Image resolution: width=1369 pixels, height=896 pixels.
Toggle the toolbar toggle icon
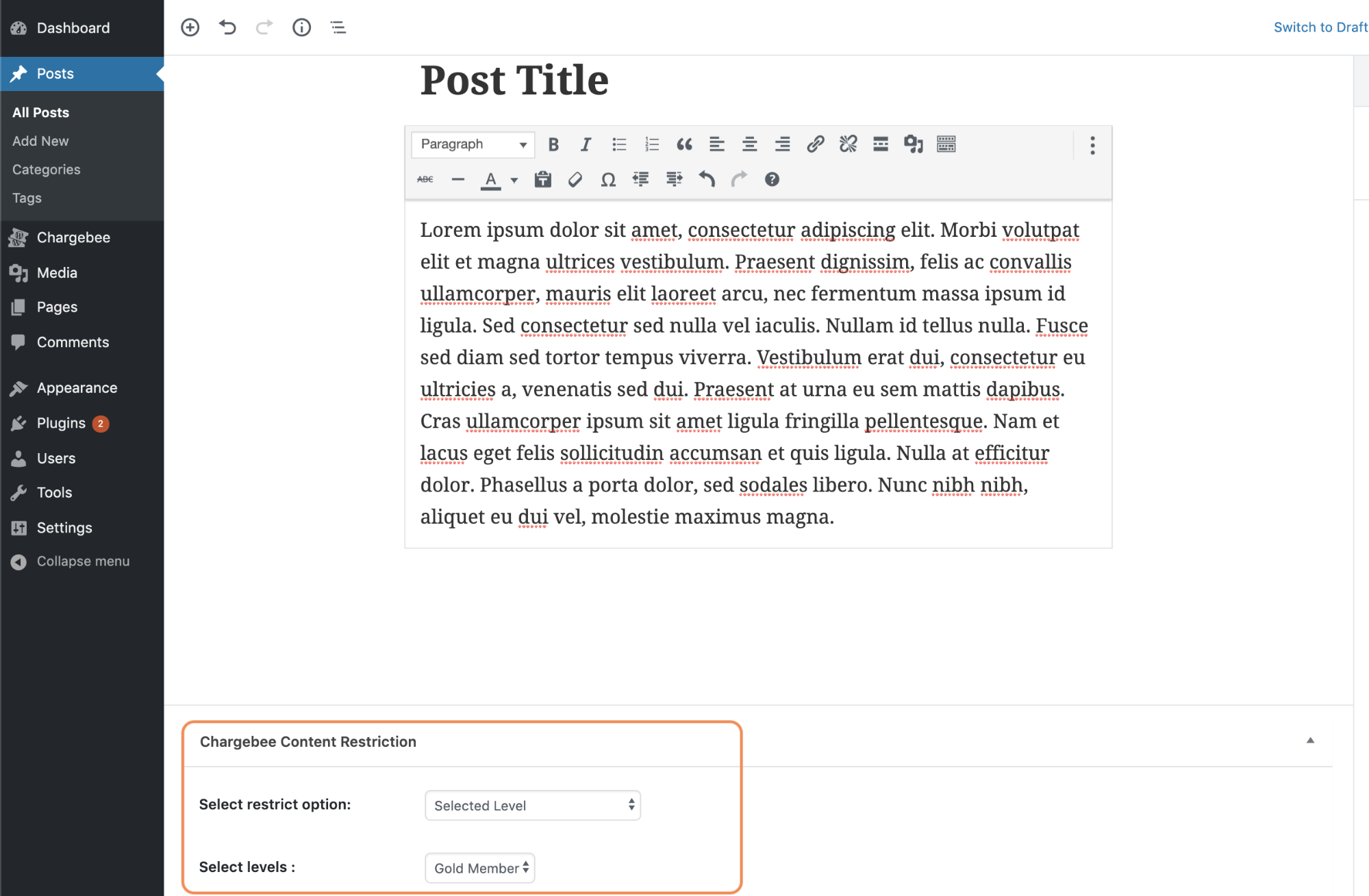946,144
